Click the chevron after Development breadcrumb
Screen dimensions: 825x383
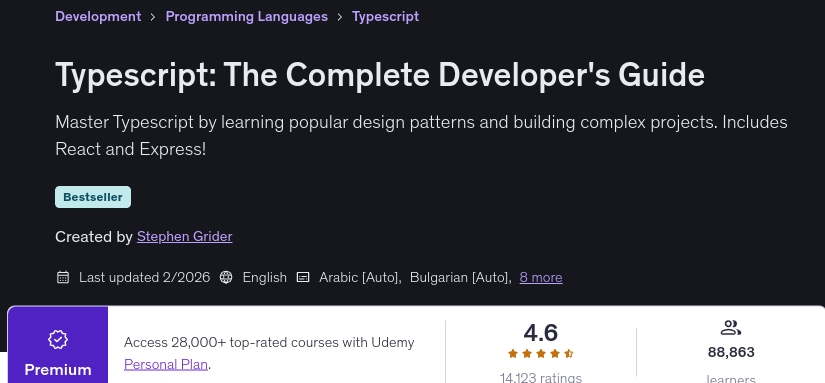[153, 17]
